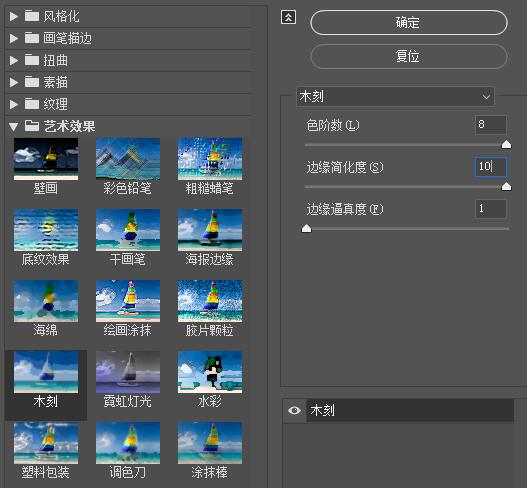This screenshot has width=527, height=488.
Task: Select the 涂抹棒 filter thumbnail
Action: (210, 443)
